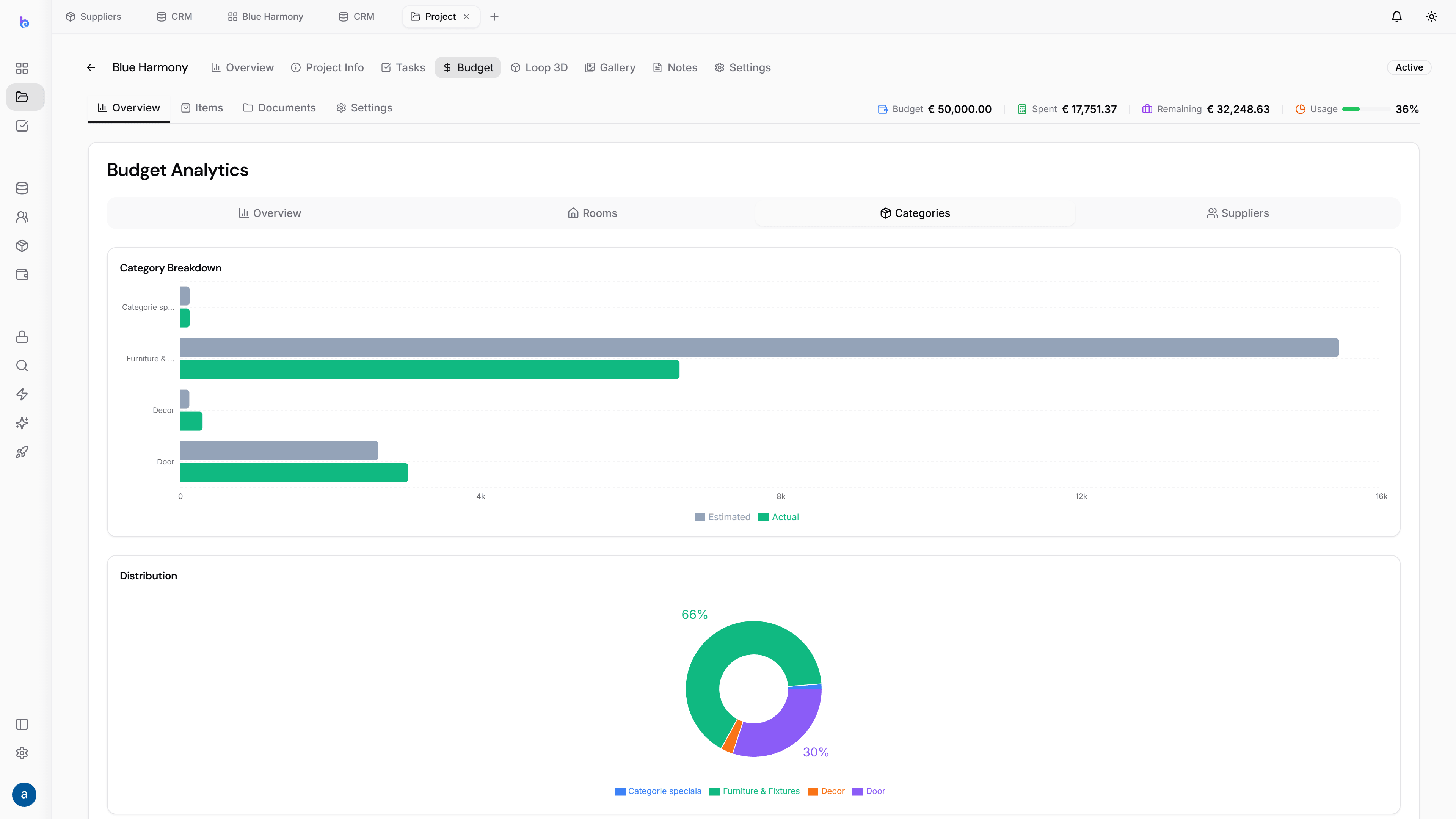Click the Furniture estimated gray bar

pos(759,348)
